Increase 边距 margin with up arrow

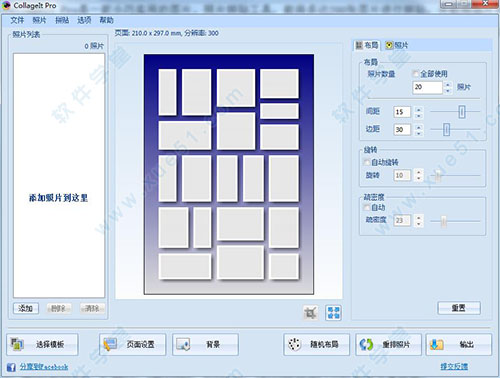(x=419, y=127)
